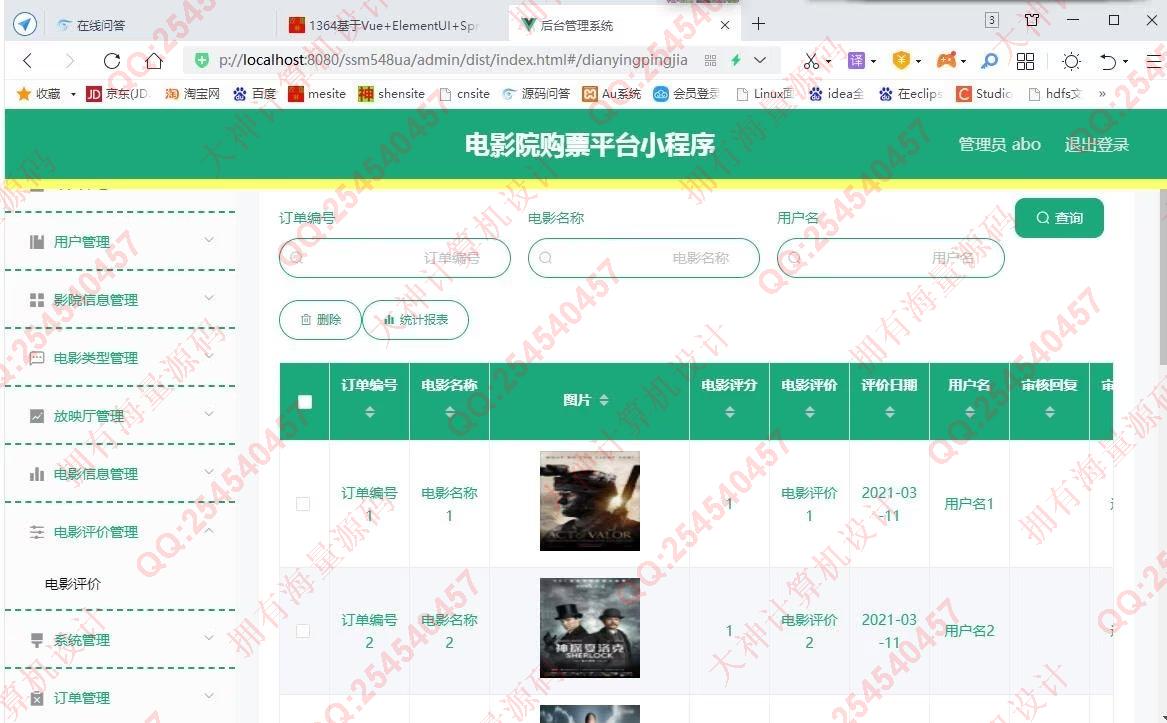This screenshot has height=723, width=1167.
Task: Open the 淘宝网 bookmark
Action: [192, 94]
